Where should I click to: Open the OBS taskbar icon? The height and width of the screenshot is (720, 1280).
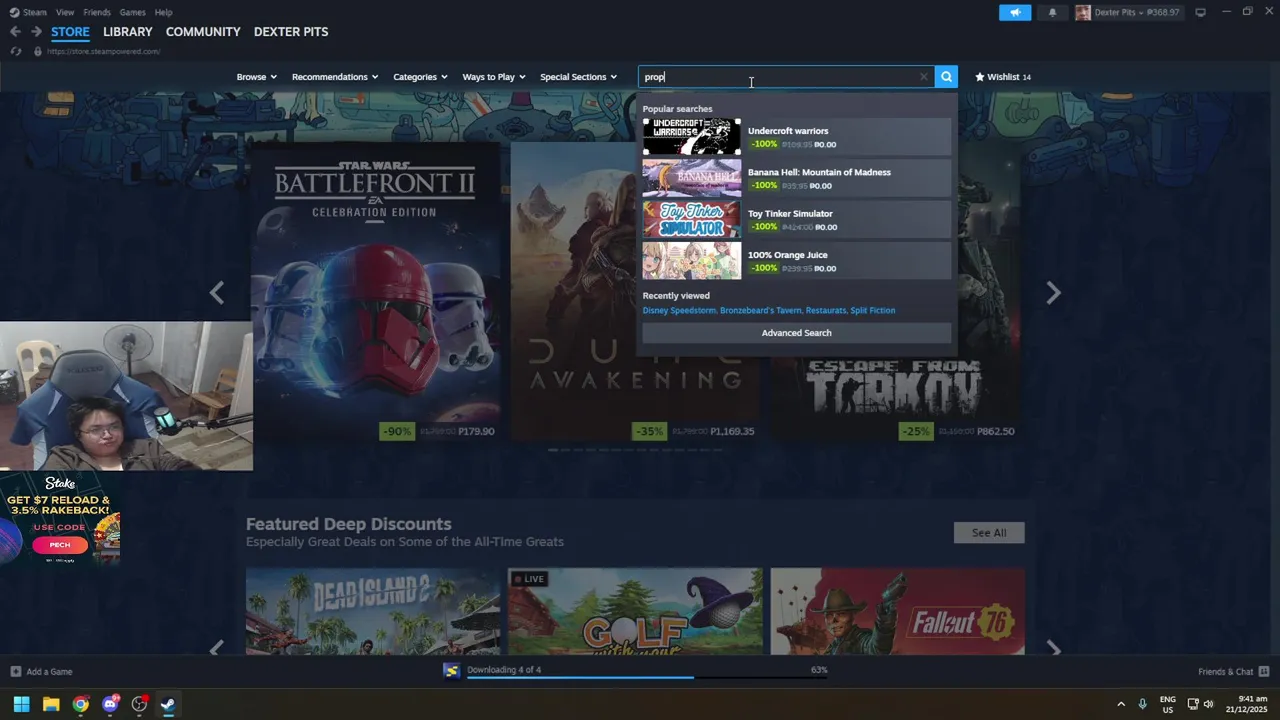tap(139, 704)
